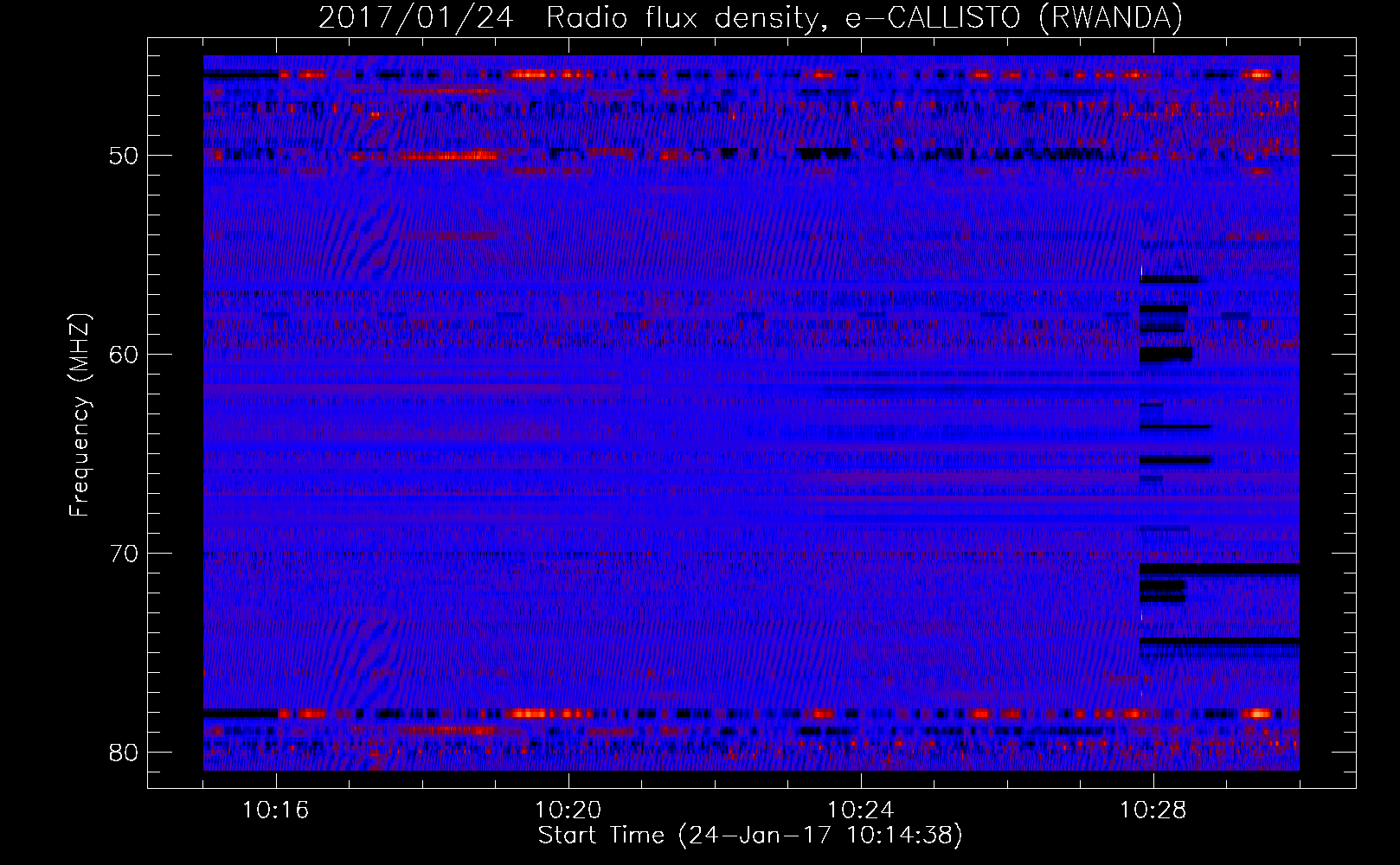The image size is (1400, 865).
Task: Click the 80 frequency tick label
Action: (125, 753)
